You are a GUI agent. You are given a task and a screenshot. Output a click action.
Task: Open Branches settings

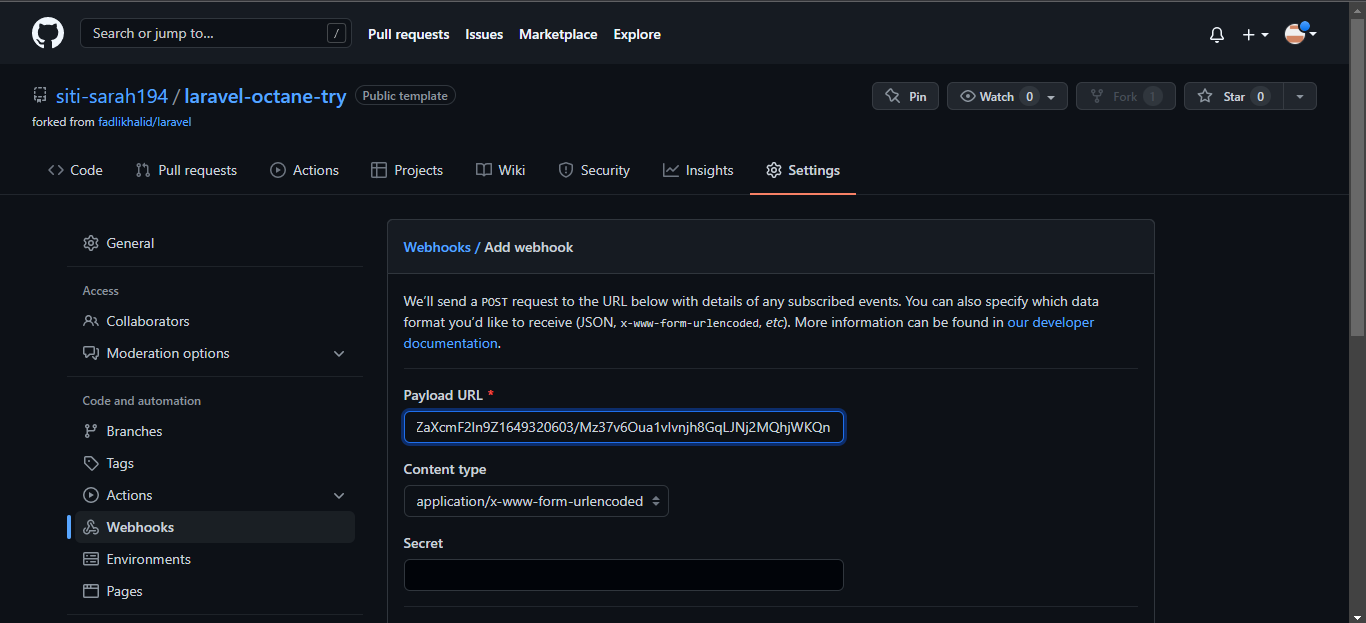click(215, 431)
